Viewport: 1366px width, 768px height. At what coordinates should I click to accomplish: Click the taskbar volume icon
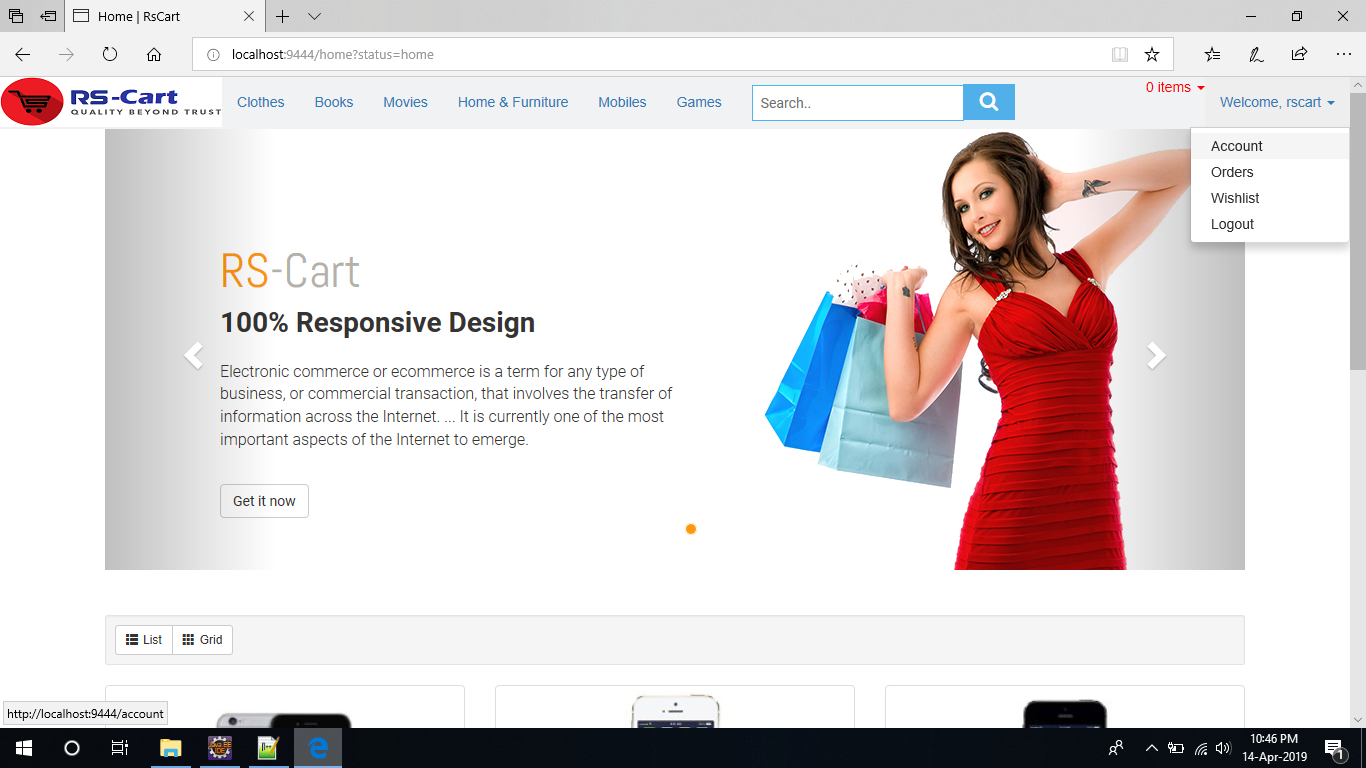click(x=1223, y=748)
